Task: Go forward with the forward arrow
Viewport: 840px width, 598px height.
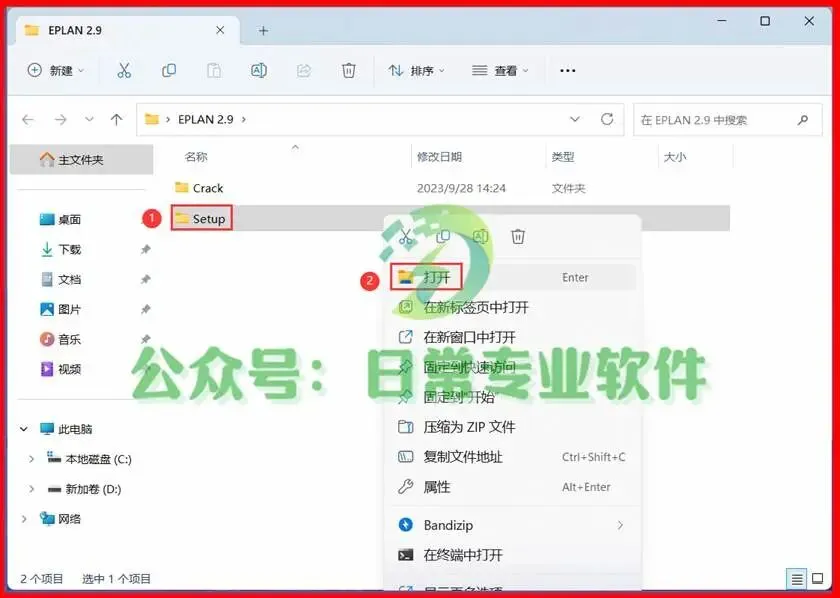Action: (x=61, y=119)
